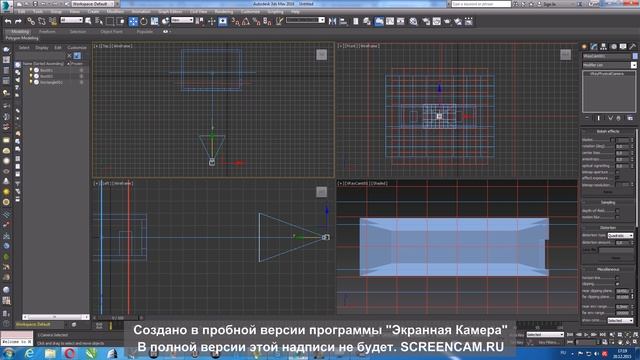Open the Freeform ribbon tab
This screenshot has width=640, height=360.
pos(47,31)
